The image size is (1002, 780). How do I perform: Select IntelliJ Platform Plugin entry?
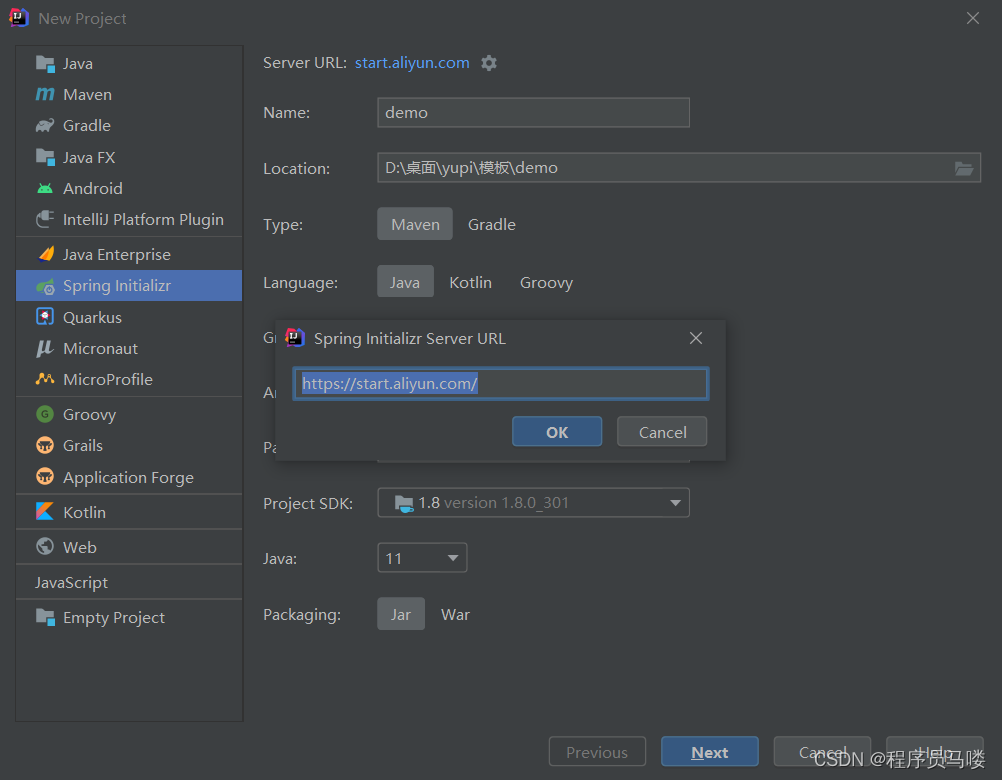pos(129,219)
